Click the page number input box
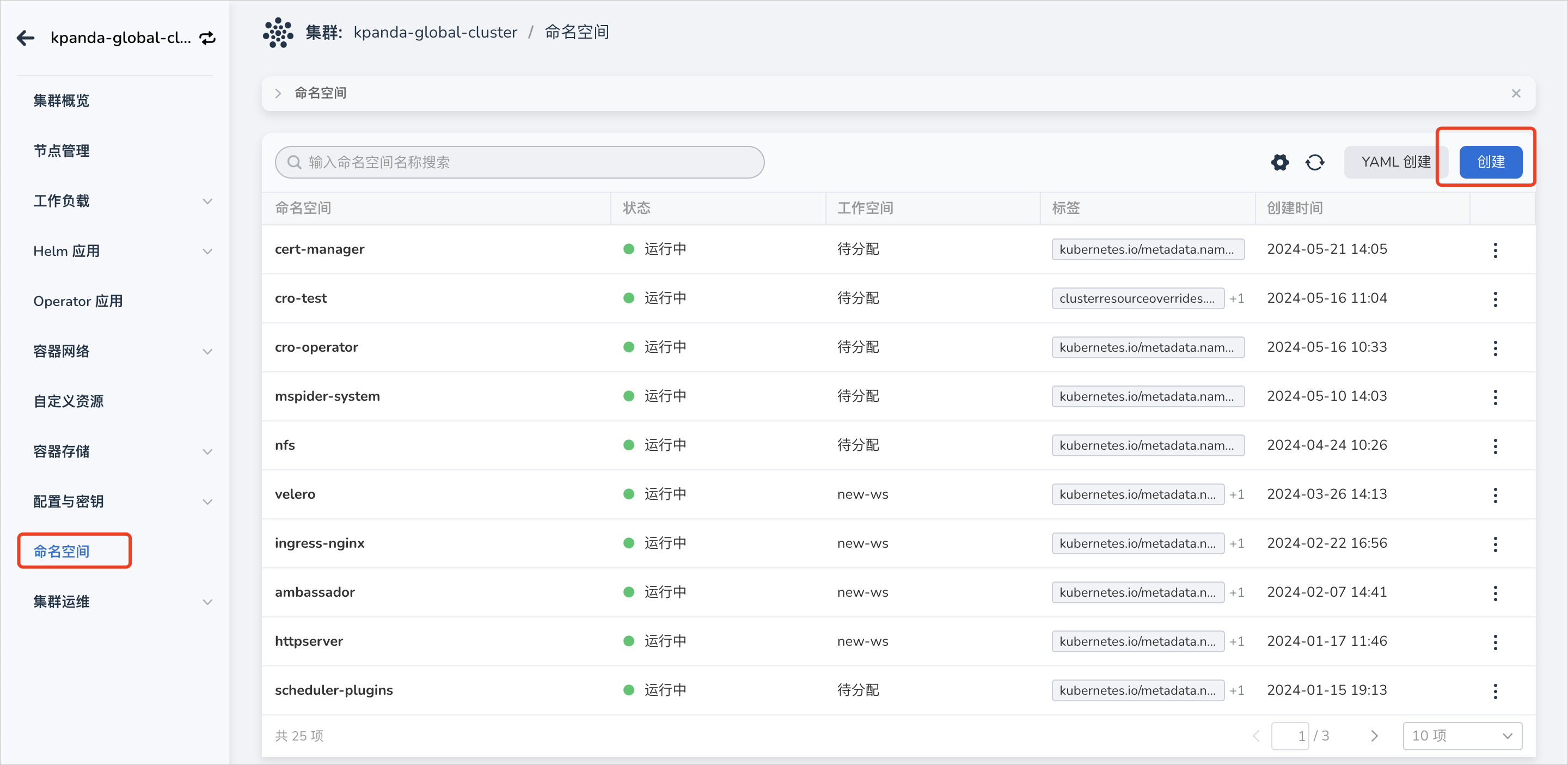 pyautogui.click(x=1289, y=736)
